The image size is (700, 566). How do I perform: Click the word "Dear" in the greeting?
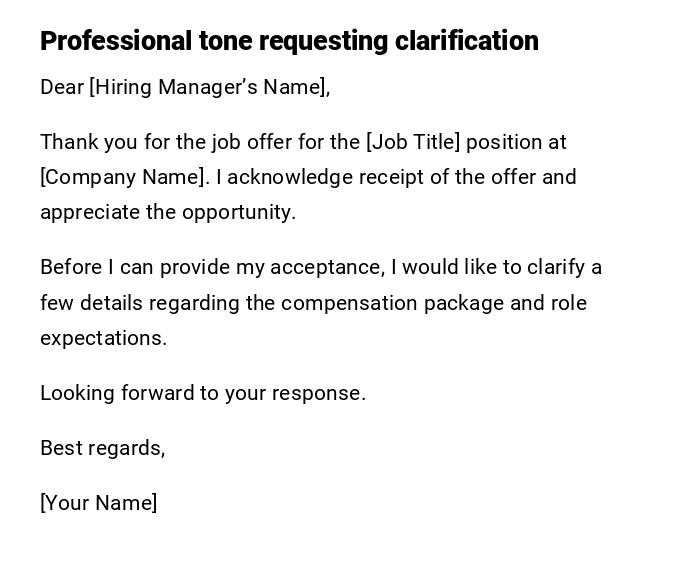[62, 87]
